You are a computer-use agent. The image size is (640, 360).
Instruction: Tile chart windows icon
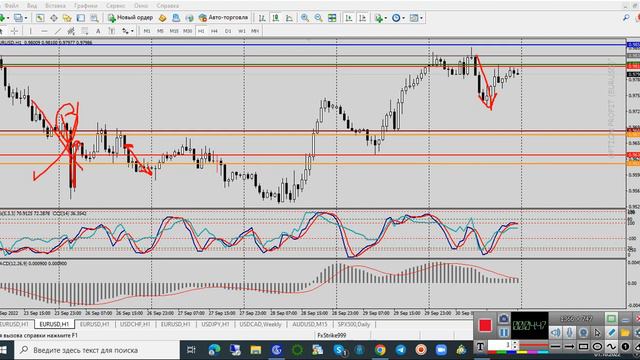(332, 18)
